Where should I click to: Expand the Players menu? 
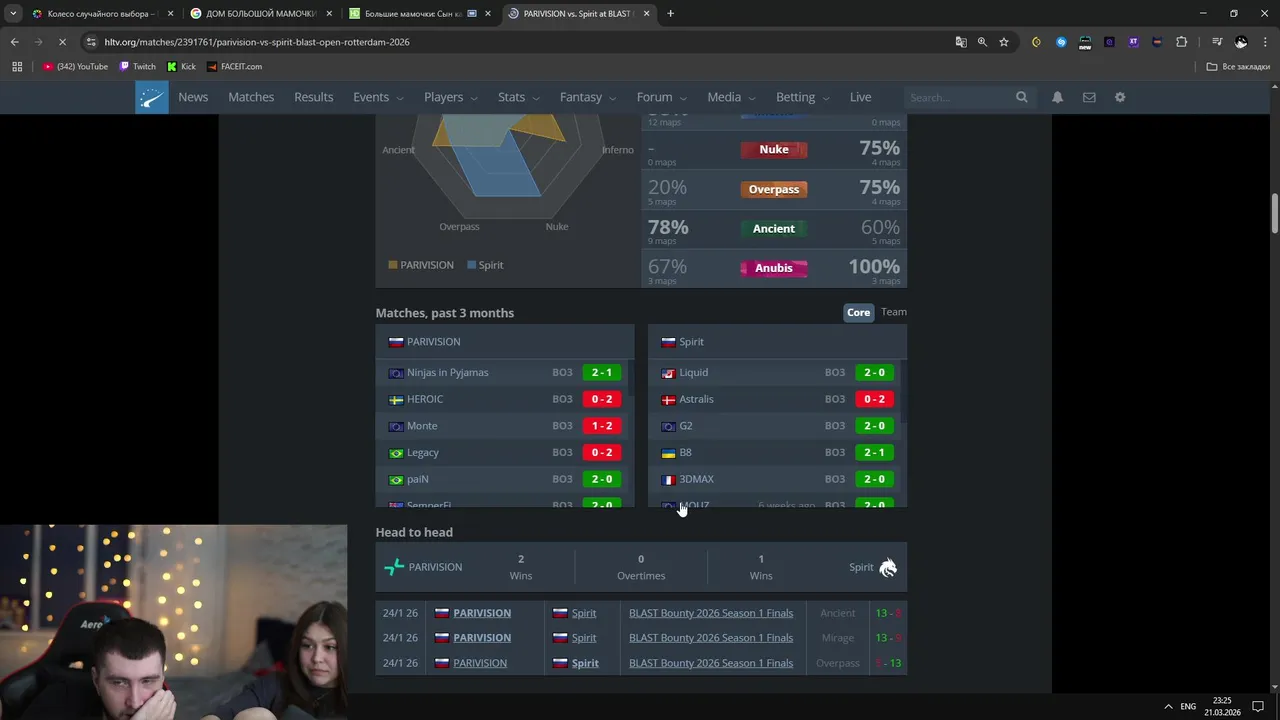[x=451, y=97]
